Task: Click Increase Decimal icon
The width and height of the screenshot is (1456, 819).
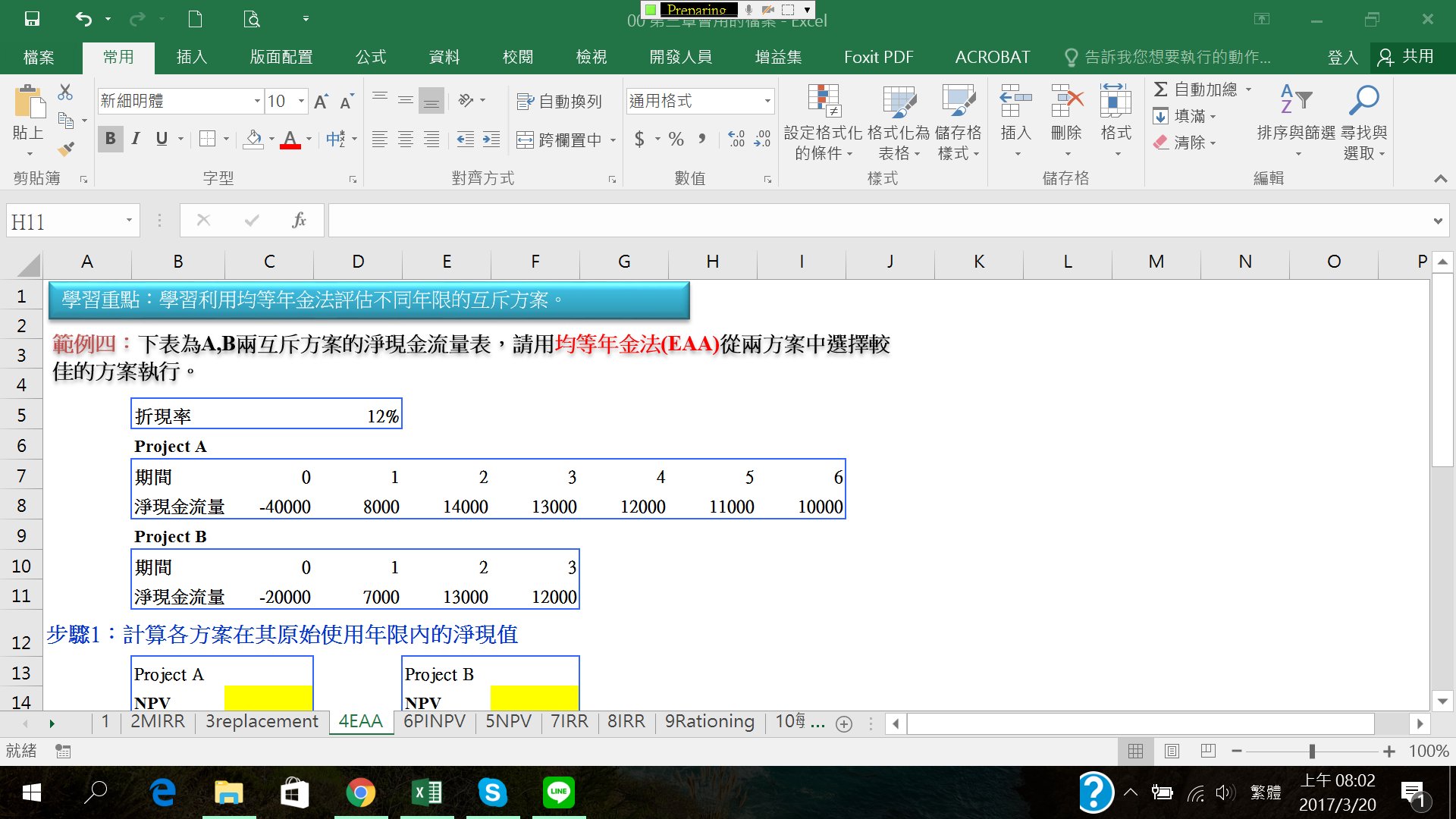Action: (736, 139)
